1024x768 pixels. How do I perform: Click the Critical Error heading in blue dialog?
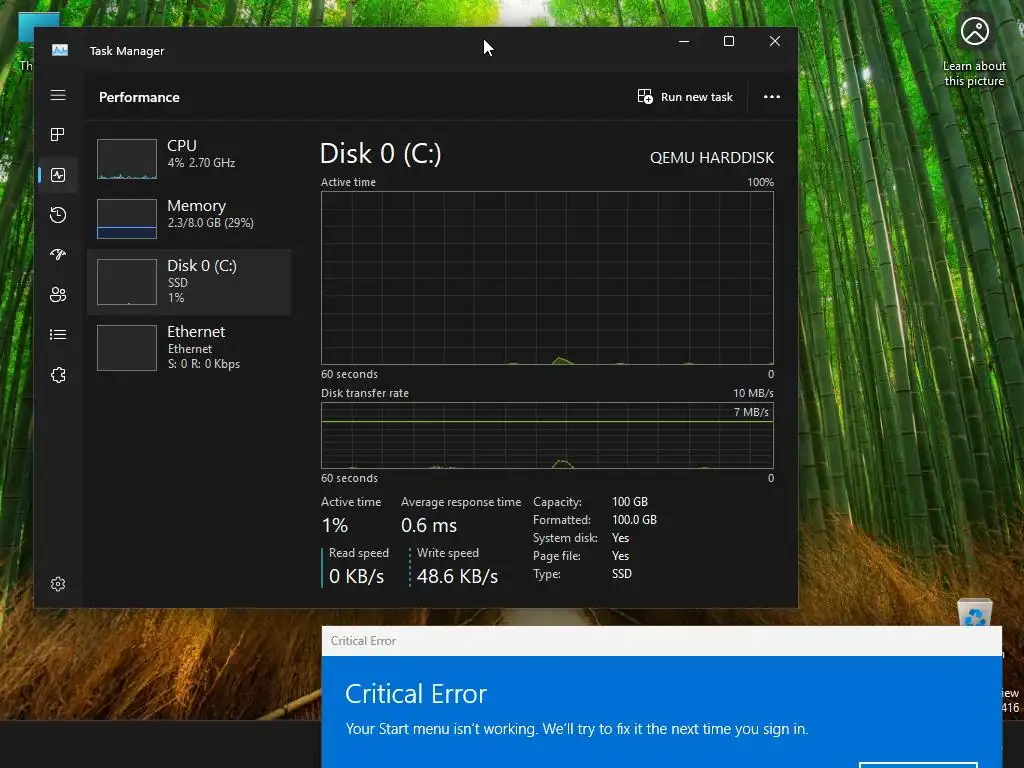[x=416, y=694]
